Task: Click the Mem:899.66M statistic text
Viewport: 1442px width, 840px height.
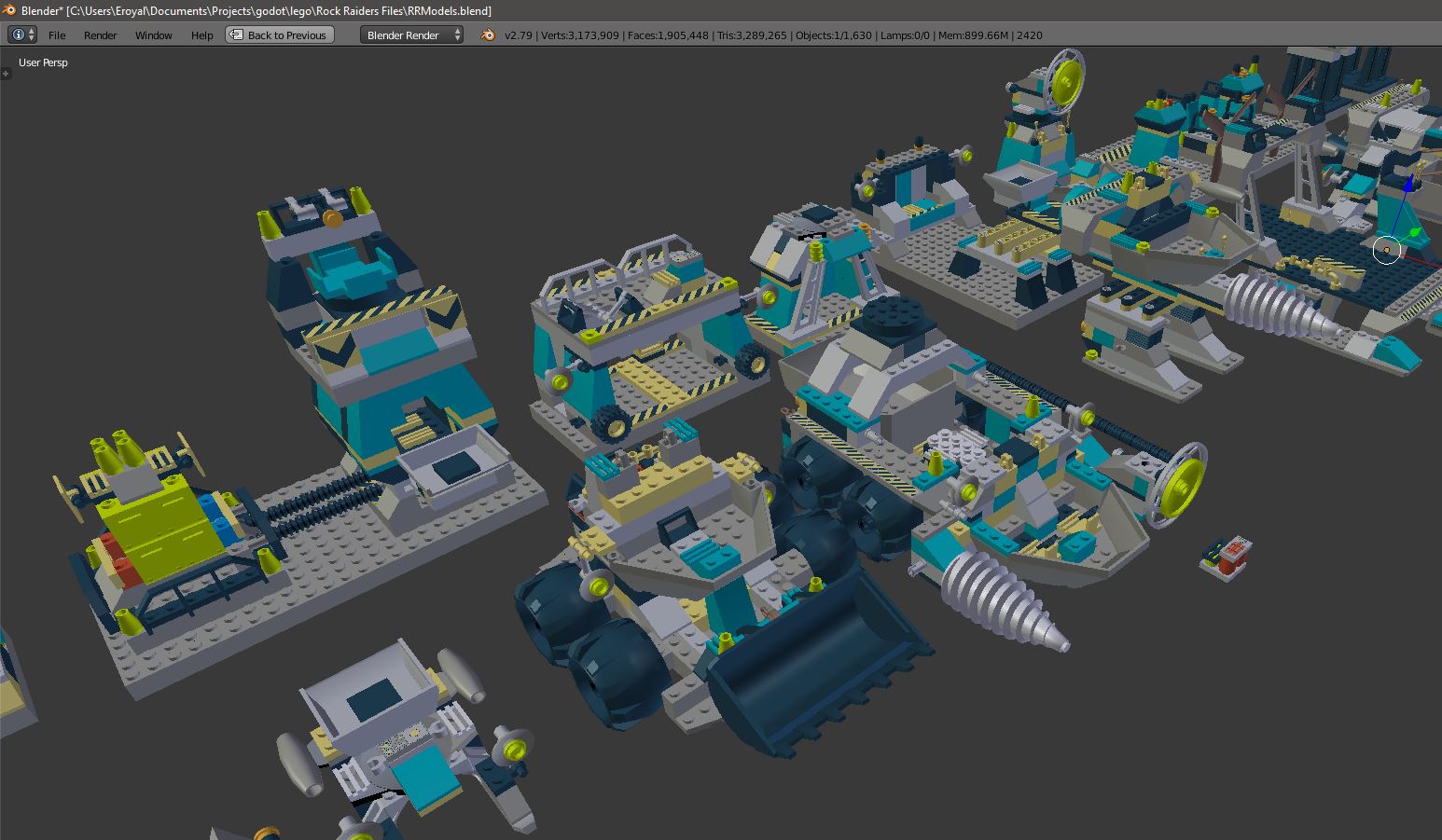Action: [973, 35]
